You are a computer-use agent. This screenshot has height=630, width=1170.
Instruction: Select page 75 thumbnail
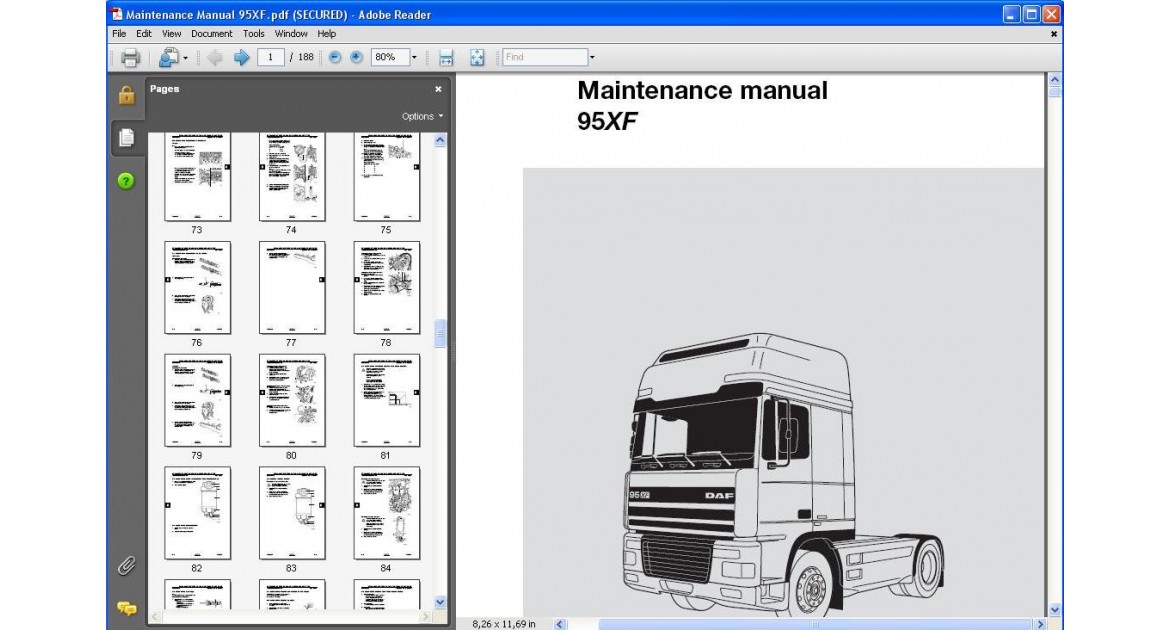click(387, 177)
